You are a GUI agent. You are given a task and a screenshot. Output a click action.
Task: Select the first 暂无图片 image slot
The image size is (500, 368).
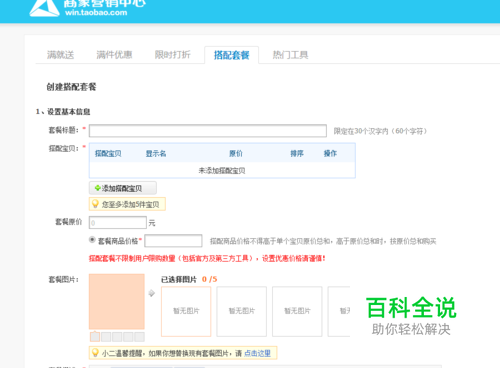(186, 311)
